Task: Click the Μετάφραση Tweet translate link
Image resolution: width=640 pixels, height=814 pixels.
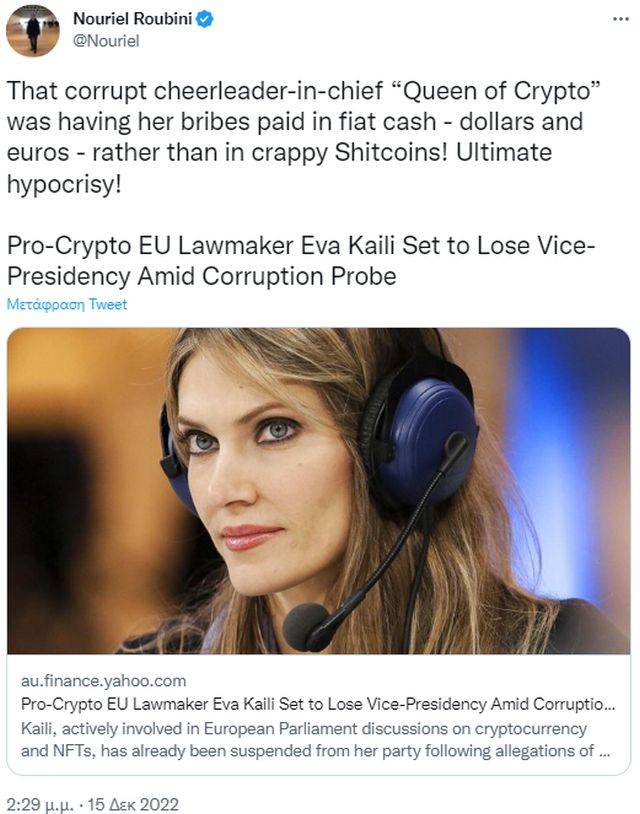Action: (x=66, y=304)
